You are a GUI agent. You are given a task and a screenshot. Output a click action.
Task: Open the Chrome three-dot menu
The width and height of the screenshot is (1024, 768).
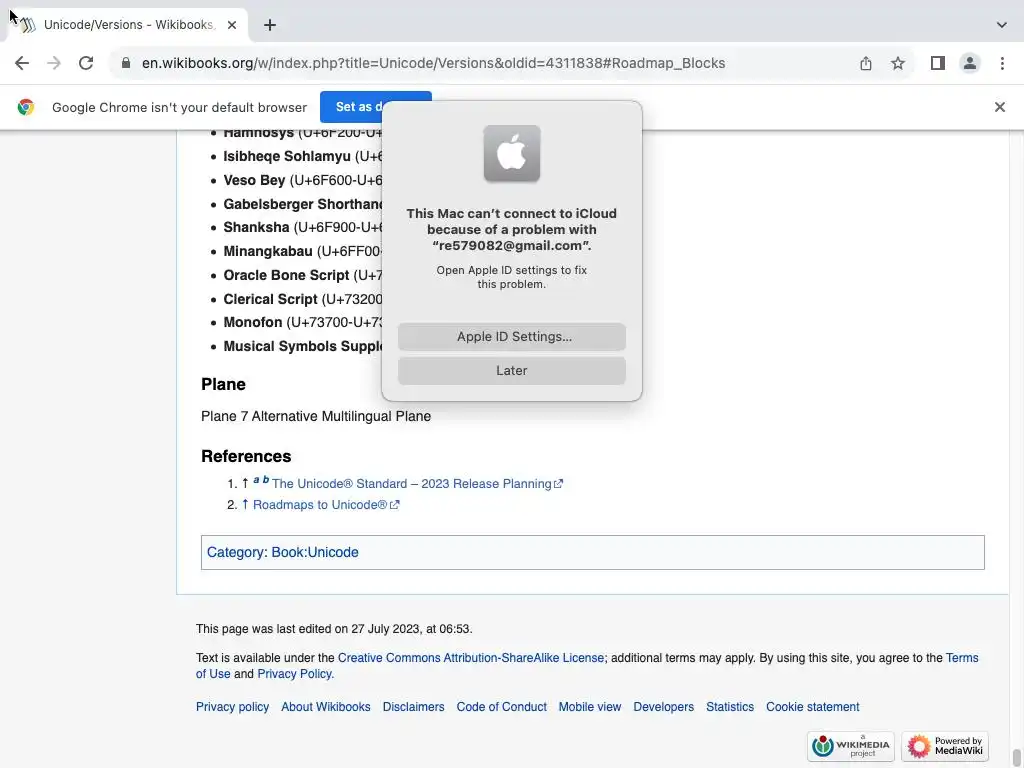[x=1002, y=63]
